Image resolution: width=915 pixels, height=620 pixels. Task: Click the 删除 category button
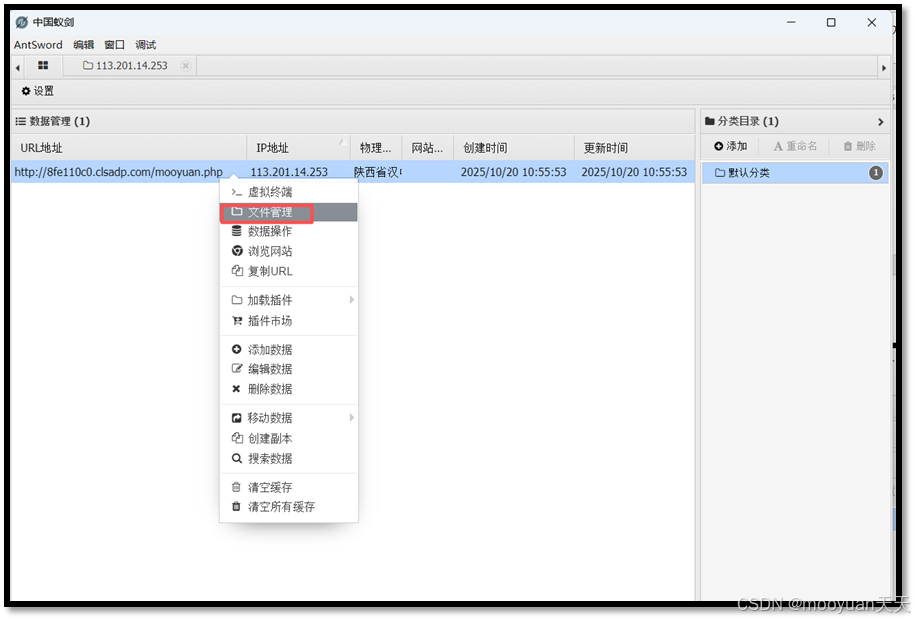(x=860, y=146)
